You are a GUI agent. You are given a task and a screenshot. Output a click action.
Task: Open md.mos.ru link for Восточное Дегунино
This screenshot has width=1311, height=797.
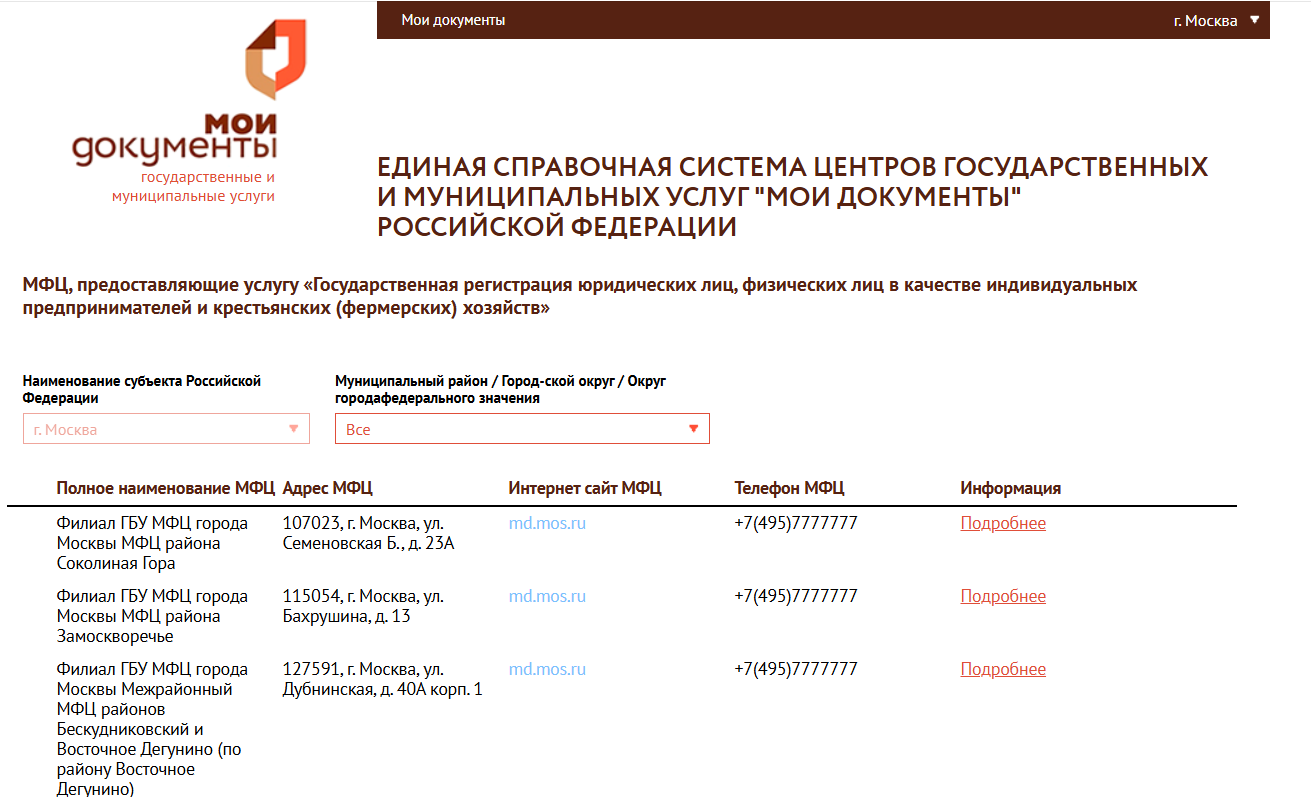(547, 669)
